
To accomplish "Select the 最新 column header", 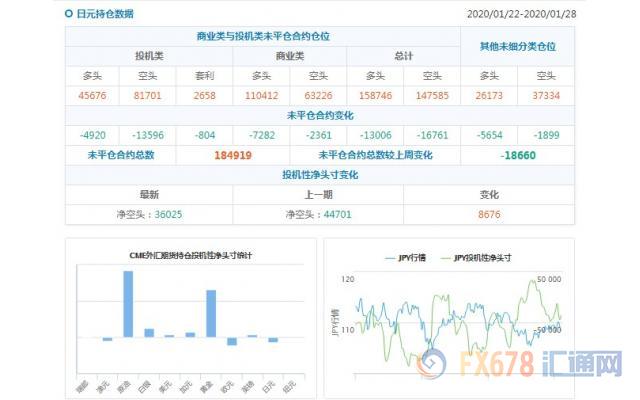I will [x=149, y=195].
